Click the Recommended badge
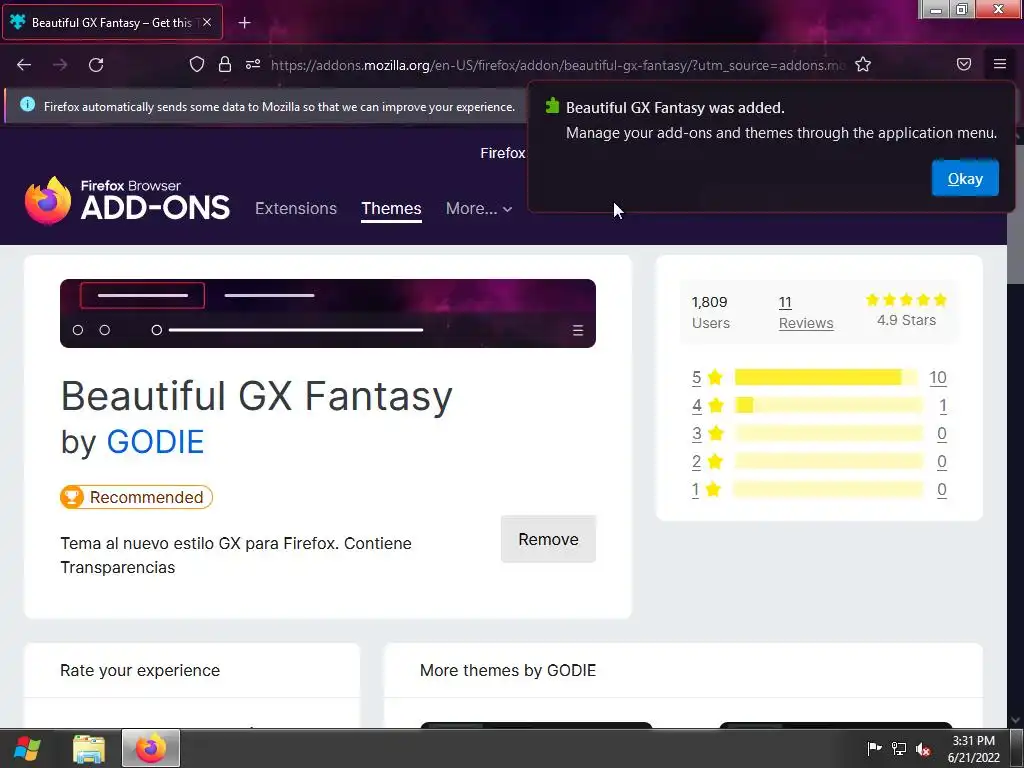This screenshot has width=1024, height=768. [136, 497]
